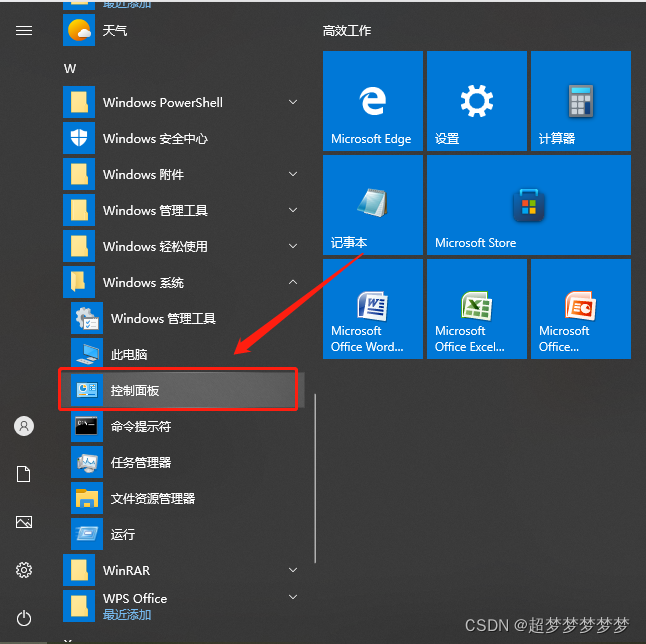This screenshot has height=644, width=646.
Task: Click the Windows 轻松使用 folder label
Action: pos(155,246)
